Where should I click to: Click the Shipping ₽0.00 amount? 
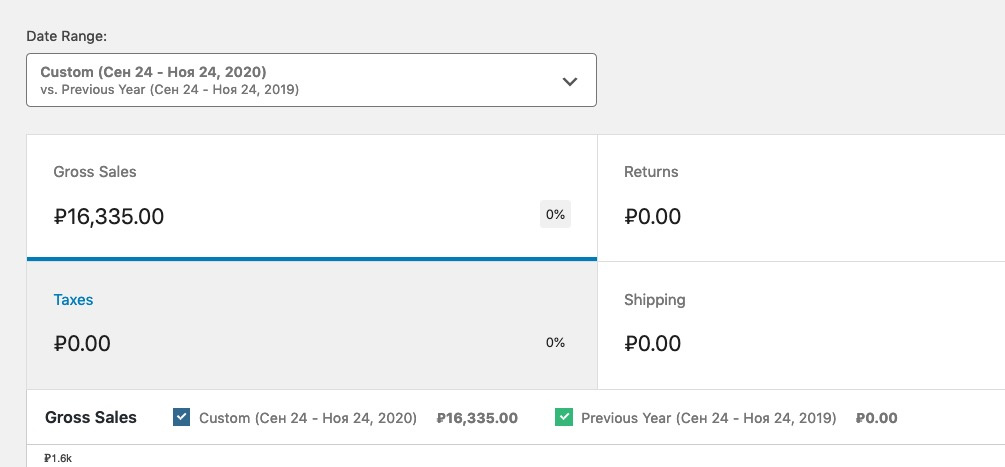[652, 344]
